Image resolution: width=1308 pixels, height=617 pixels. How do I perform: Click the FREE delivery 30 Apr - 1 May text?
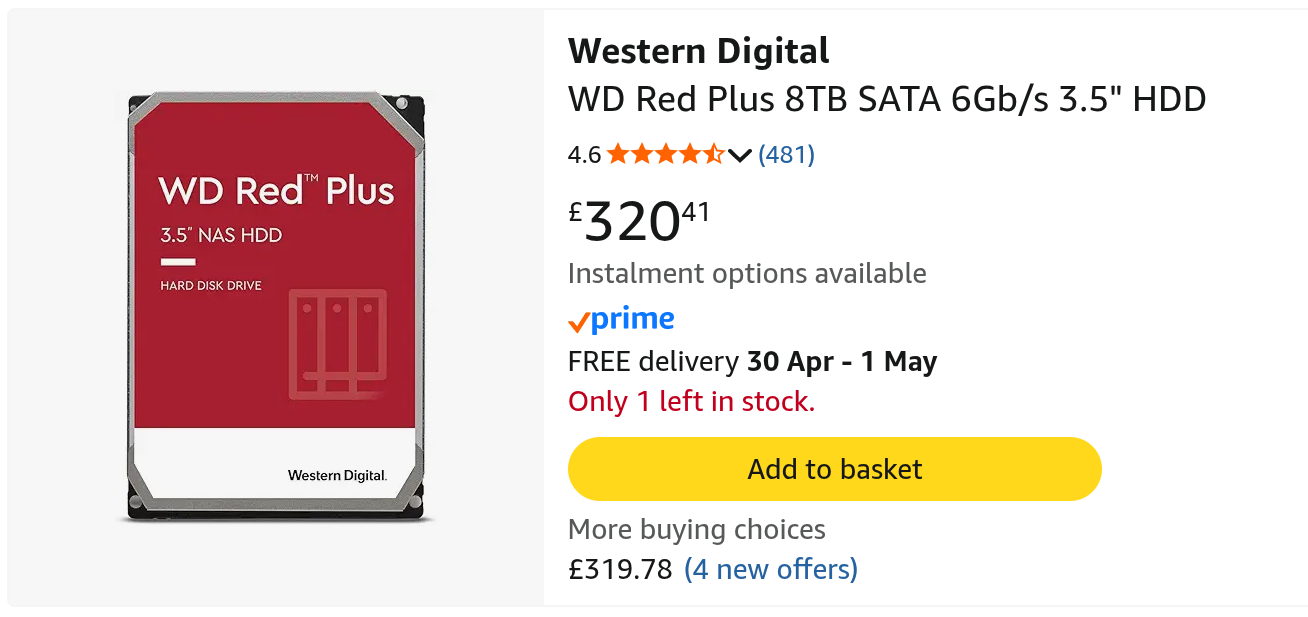(752, 361)
